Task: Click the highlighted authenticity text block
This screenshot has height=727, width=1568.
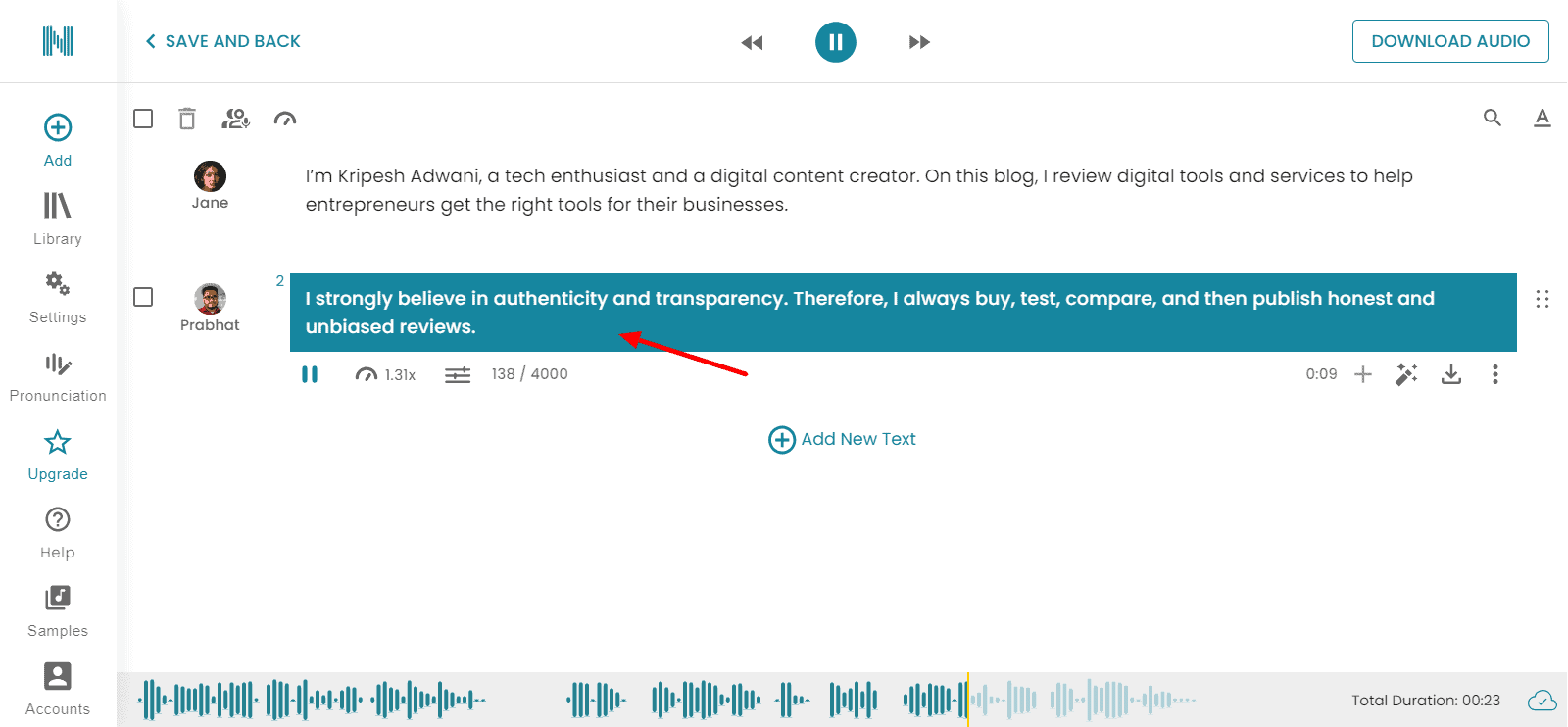Action: tap(904, 313)
